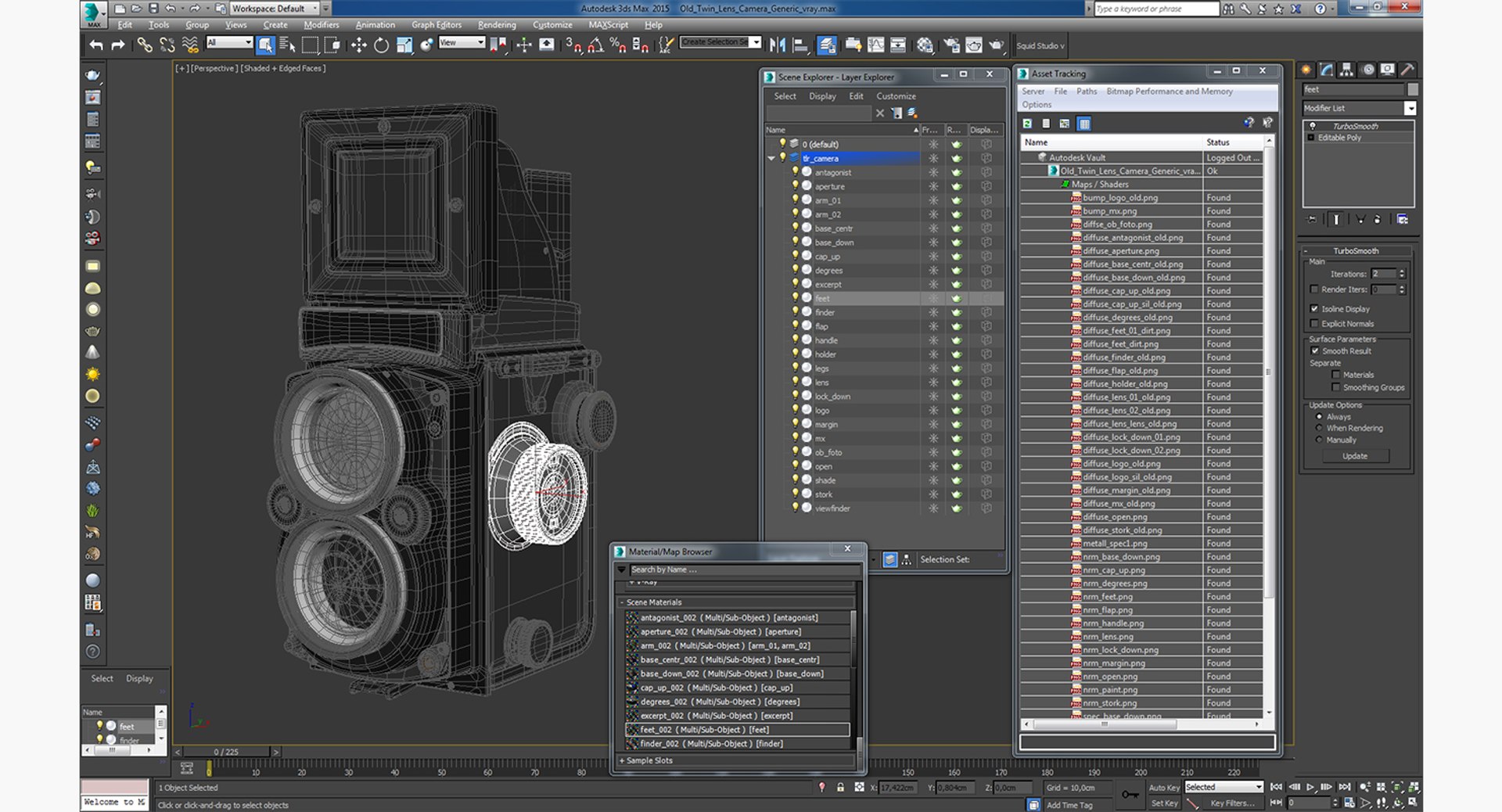
Task: Click the Key Filters button
Action: [x=1232, y=803]
